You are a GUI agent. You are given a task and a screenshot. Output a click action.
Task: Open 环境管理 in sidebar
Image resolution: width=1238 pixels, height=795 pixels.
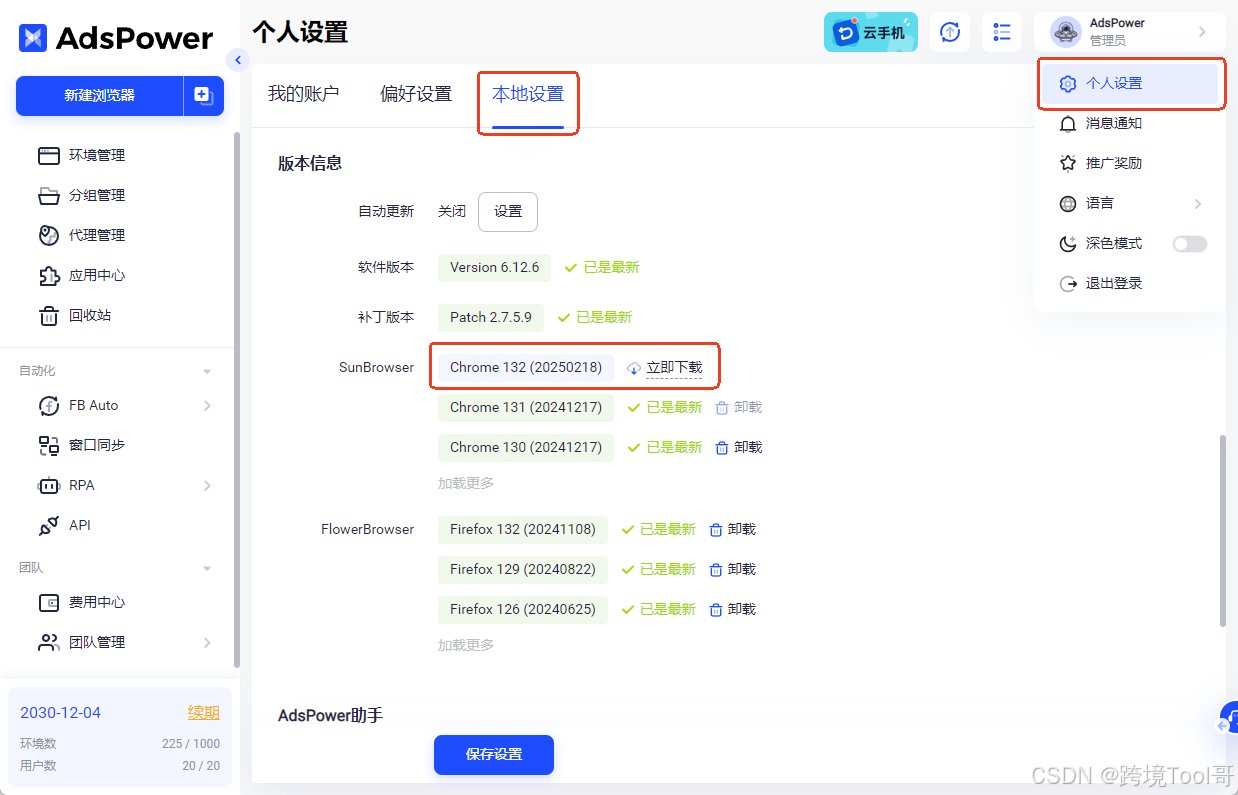pyautogui.click(x=97, y=155)
